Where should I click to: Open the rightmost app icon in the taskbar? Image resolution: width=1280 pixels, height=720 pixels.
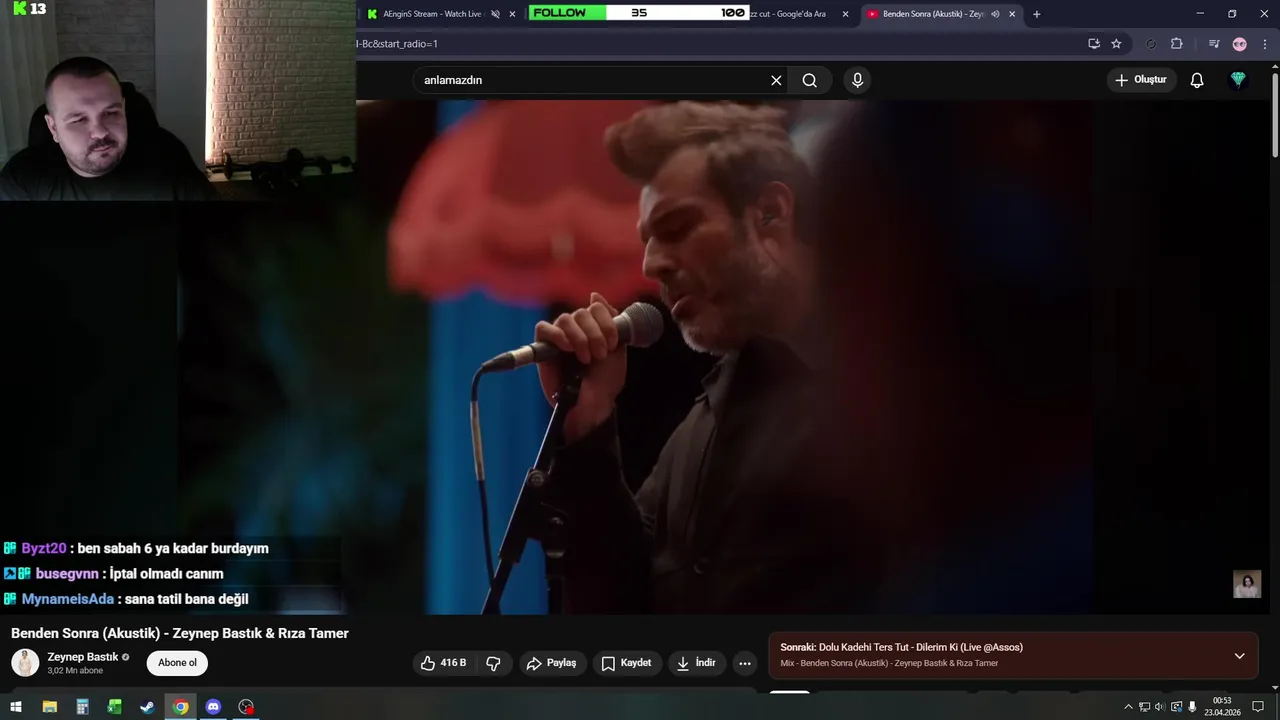[246, 707]
